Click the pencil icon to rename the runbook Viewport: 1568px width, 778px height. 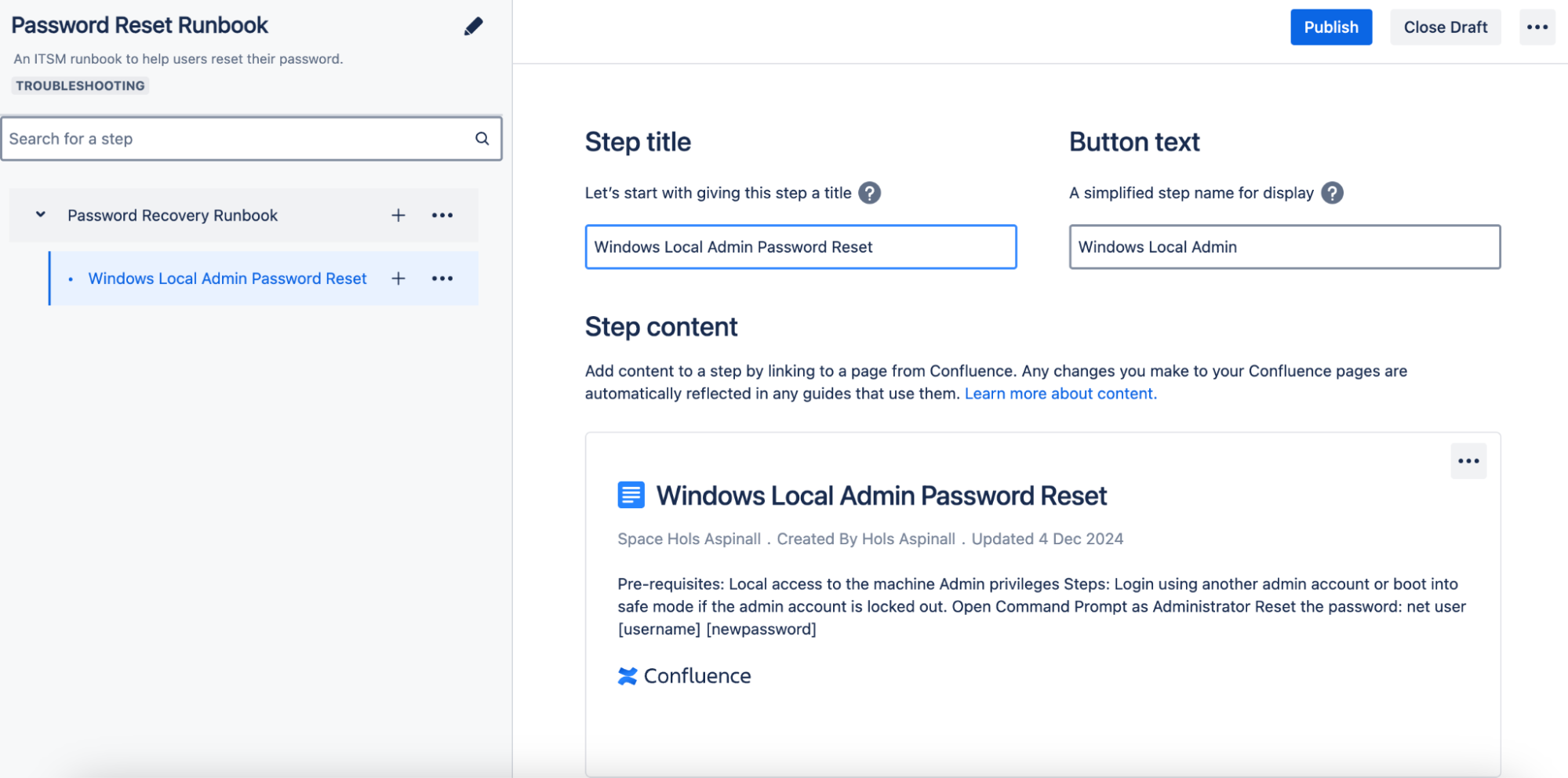click(x=473, y=26)
